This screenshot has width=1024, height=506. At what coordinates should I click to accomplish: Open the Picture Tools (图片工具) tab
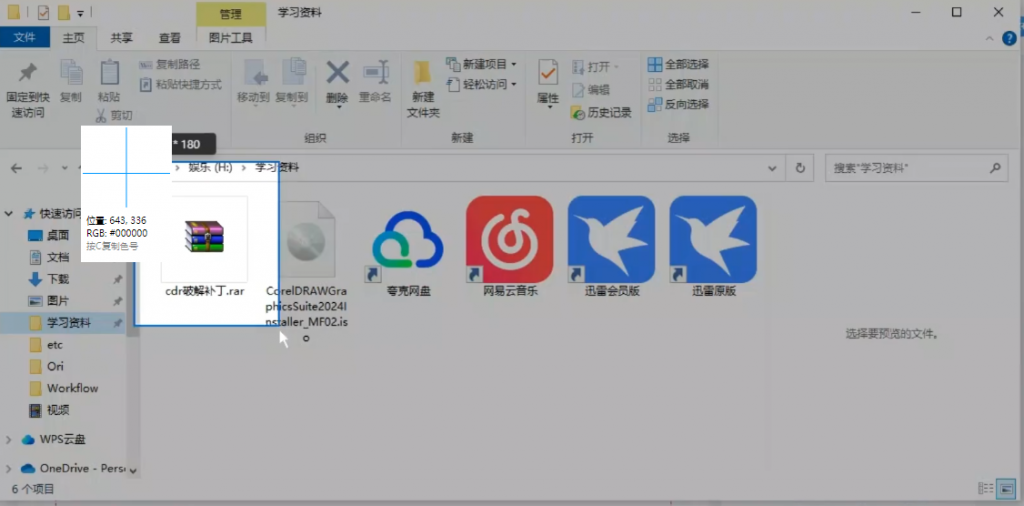point(231,38)
